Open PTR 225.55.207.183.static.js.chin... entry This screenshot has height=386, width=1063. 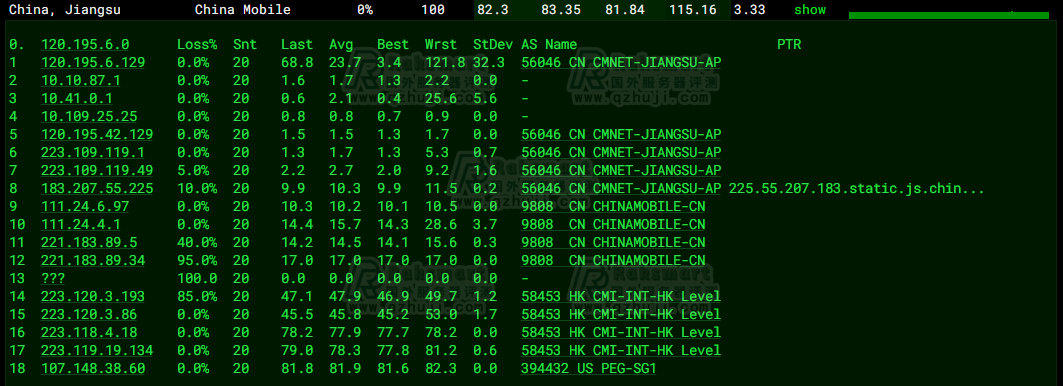(856, 189)
